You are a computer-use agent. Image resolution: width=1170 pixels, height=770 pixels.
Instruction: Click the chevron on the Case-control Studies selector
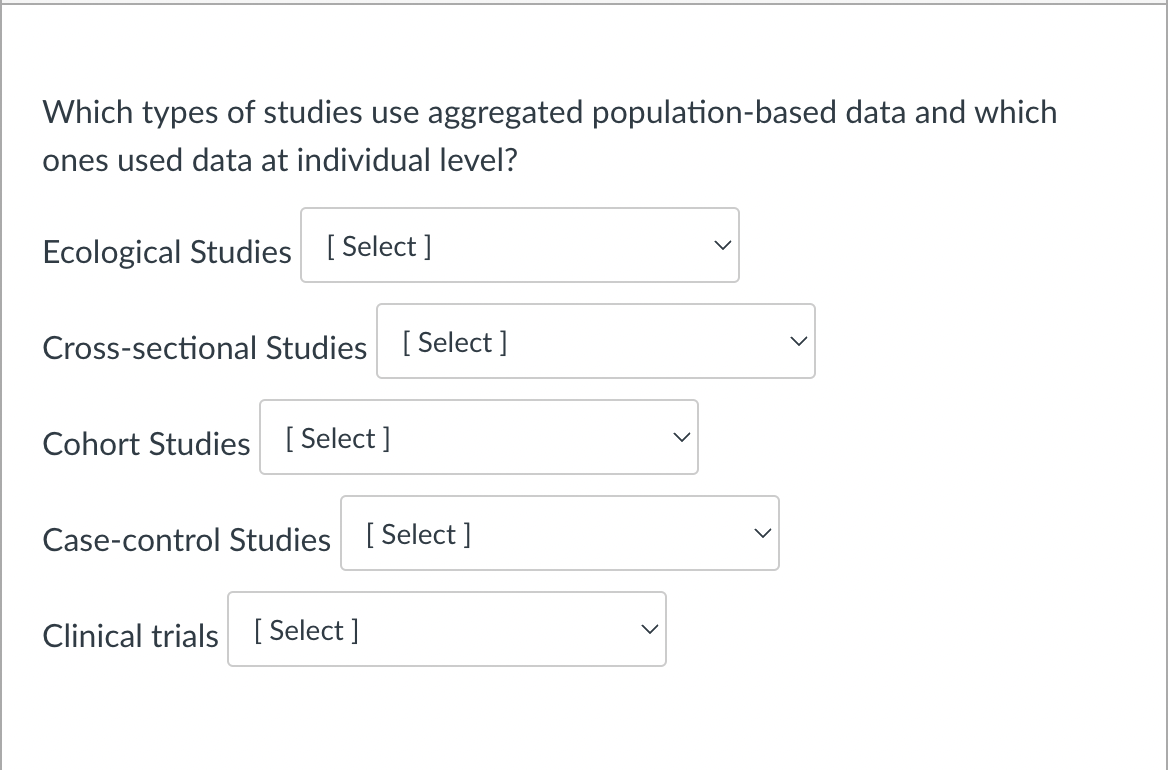pyautogui.click(x=762, y=532)
